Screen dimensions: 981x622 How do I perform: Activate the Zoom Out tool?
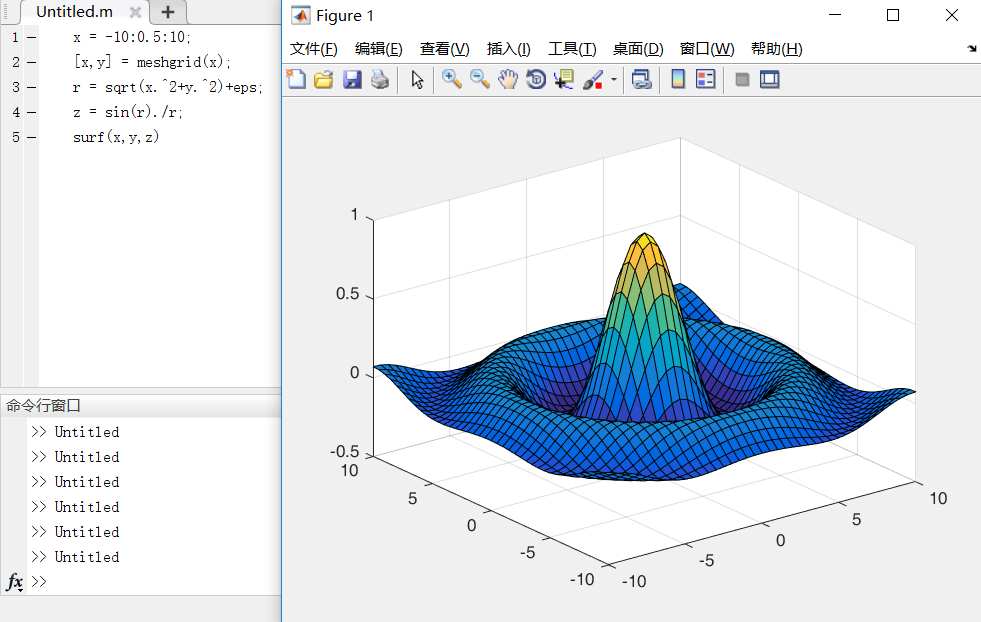coord(479,79)
